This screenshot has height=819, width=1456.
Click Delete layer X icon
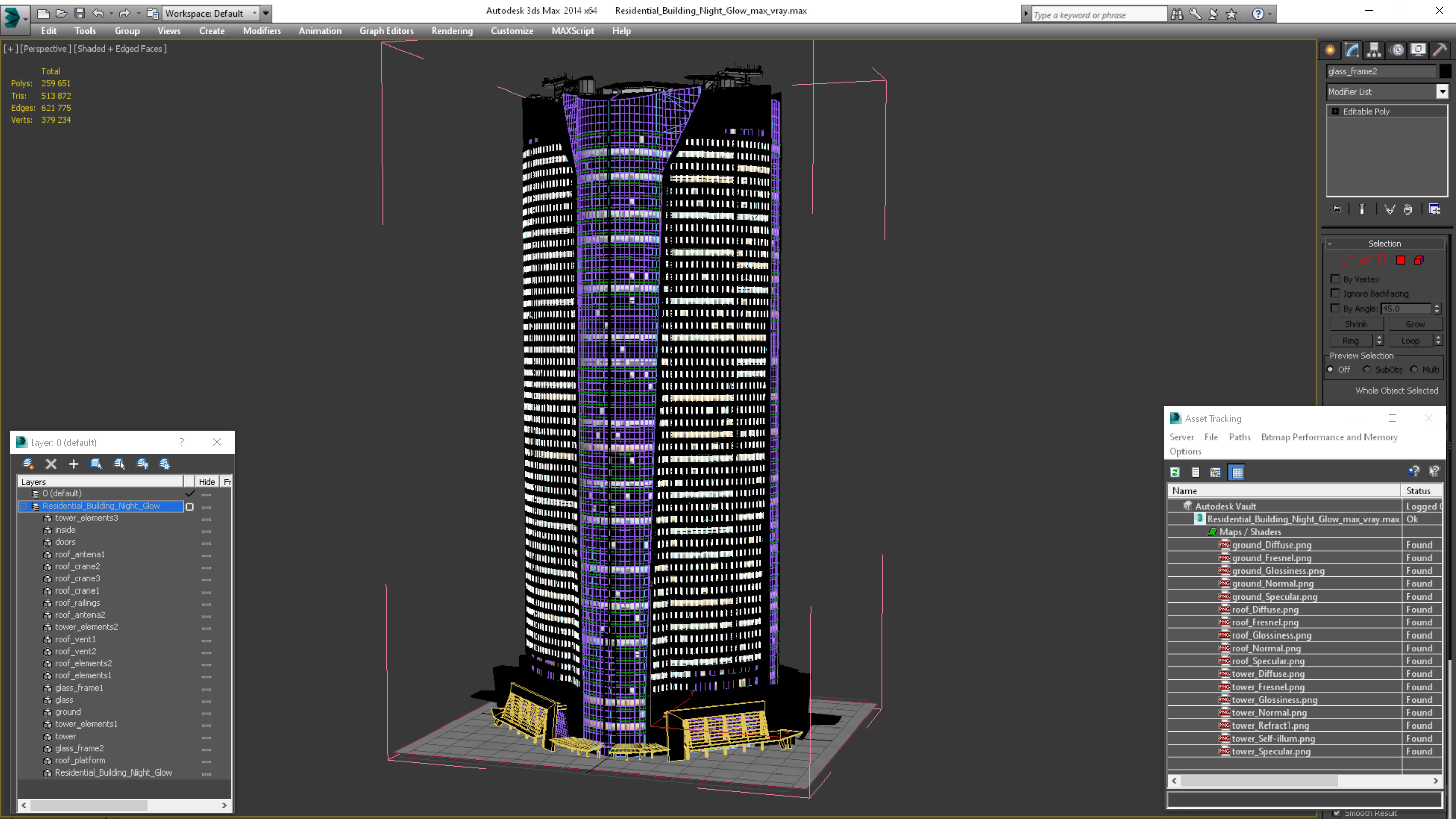51,464
